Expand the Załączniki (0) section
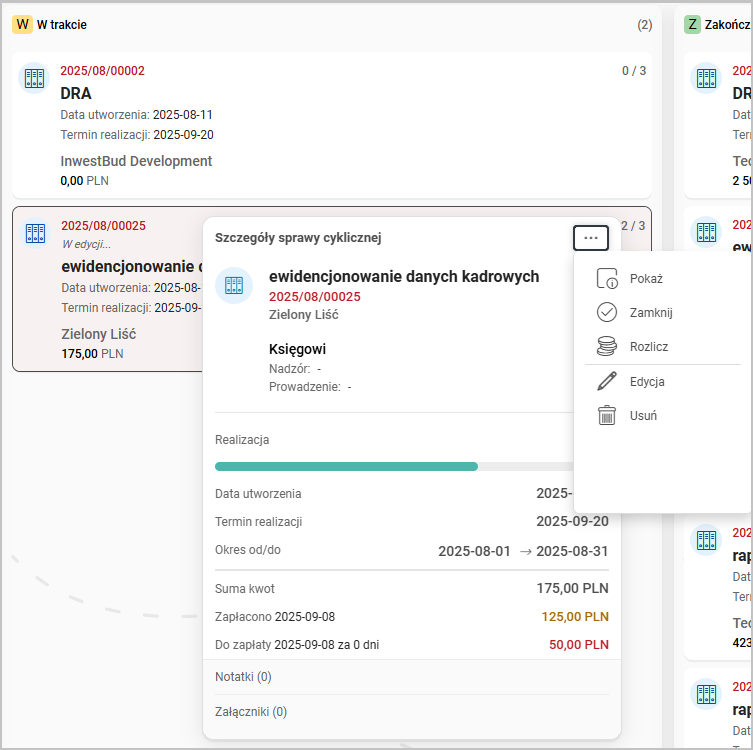Viewport: 753px width, 750px height. [x=251, y=712]
